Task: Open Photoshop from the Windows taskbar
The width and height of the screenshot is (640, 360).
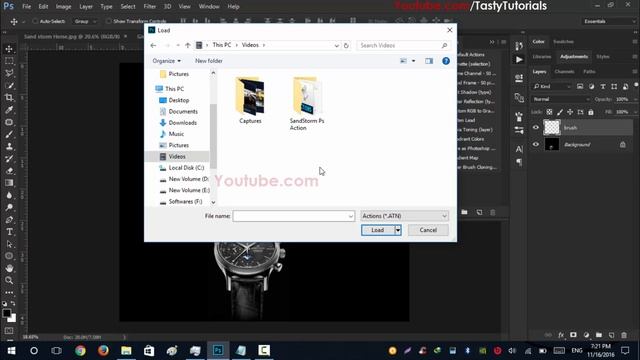Action: [x=218, y=350]
